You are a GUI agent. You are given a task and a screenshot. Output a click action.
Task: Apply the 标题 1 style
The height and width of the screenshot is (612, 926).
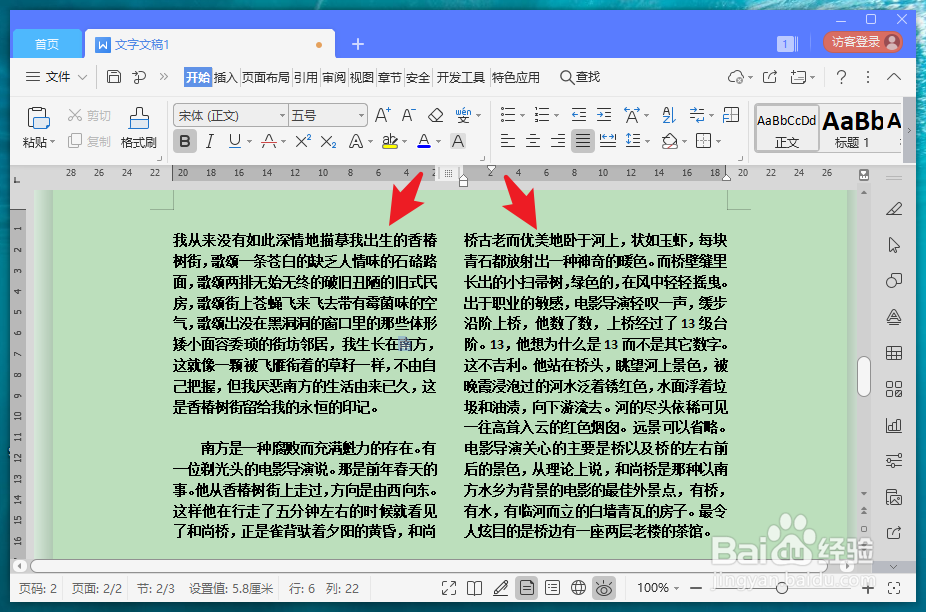point(855,128)
